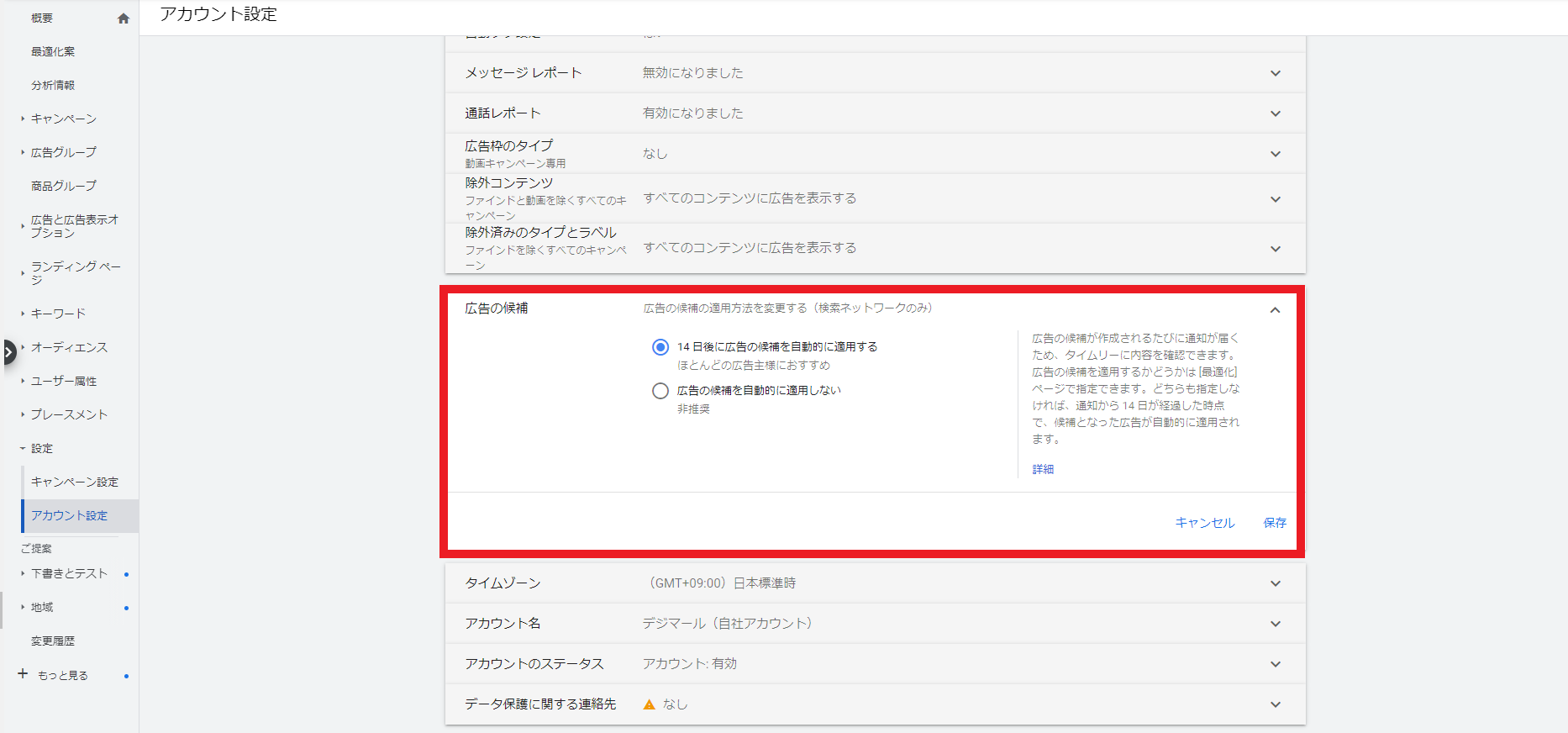Expand the 通話レポート row chevron
This screenshot has height=733, width=1568.
tap(1276, 113)
